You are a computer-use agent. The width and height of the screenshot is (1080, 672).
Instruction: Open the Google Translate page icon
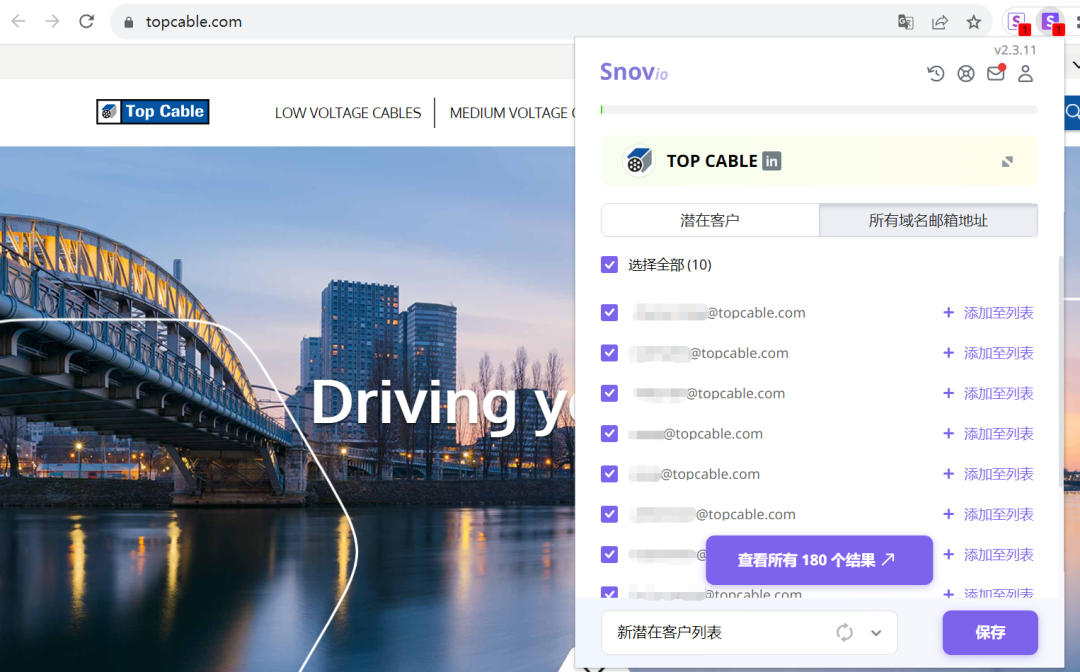[906, 22]
